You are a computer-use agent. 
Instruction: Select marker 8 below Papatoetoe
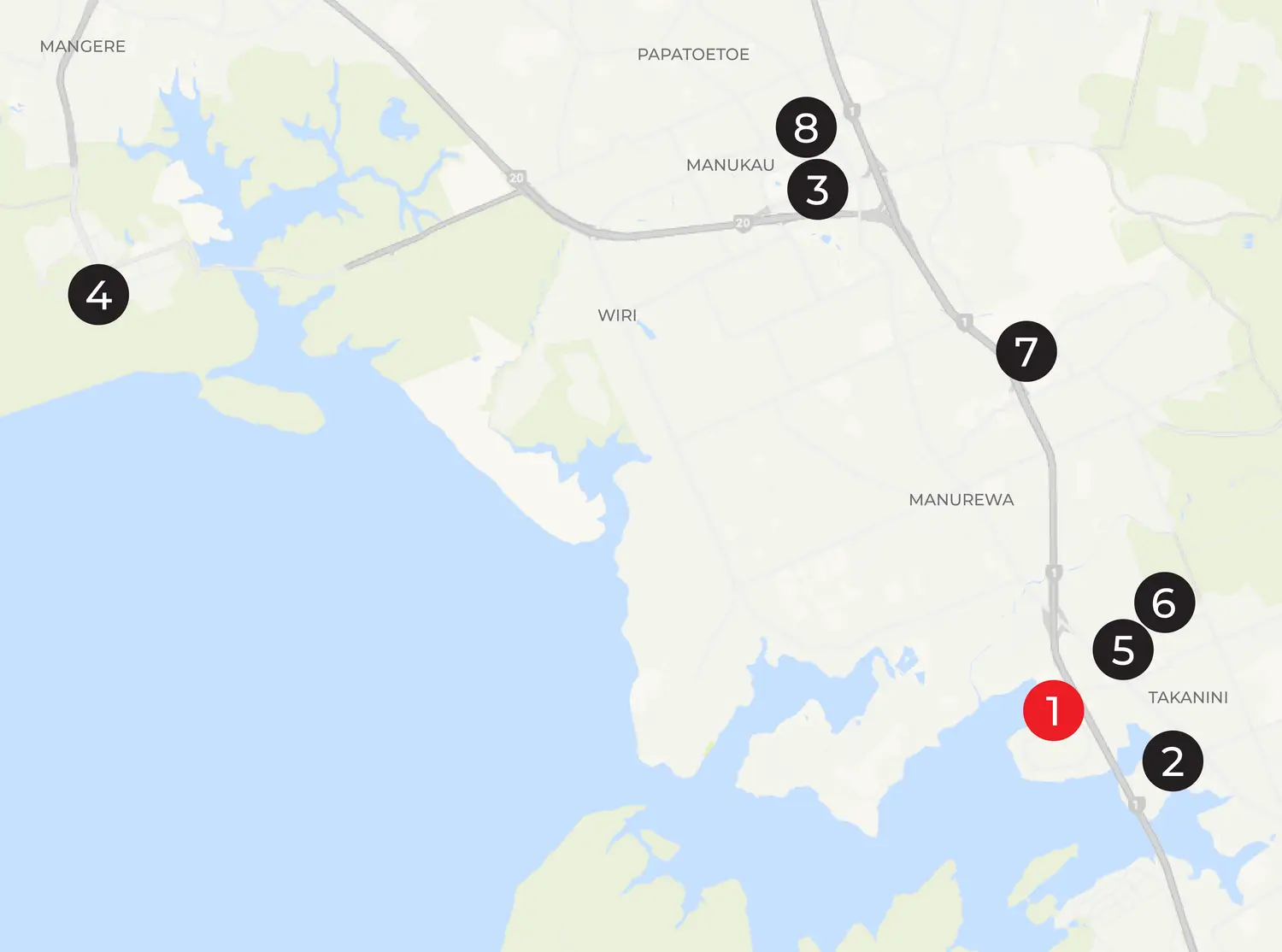click(806, 127)
